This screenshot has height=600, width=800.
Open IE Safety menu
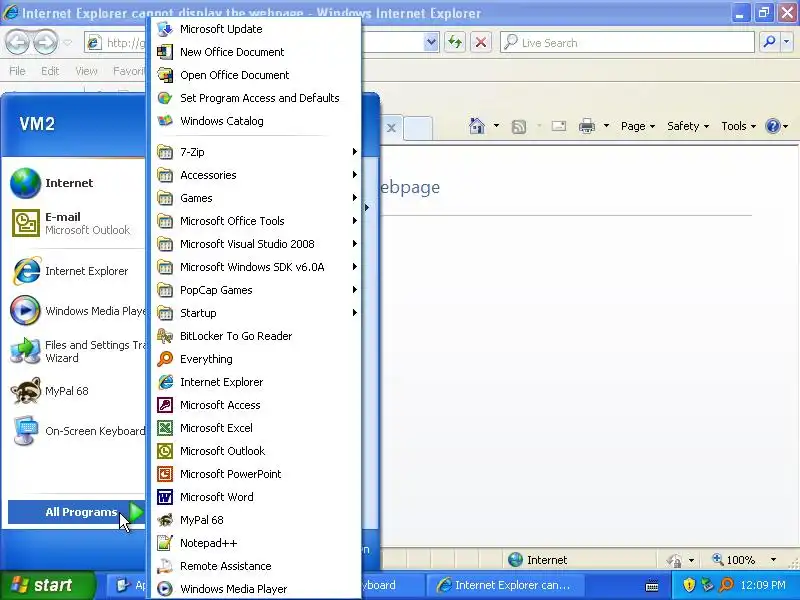click(688, 126)
